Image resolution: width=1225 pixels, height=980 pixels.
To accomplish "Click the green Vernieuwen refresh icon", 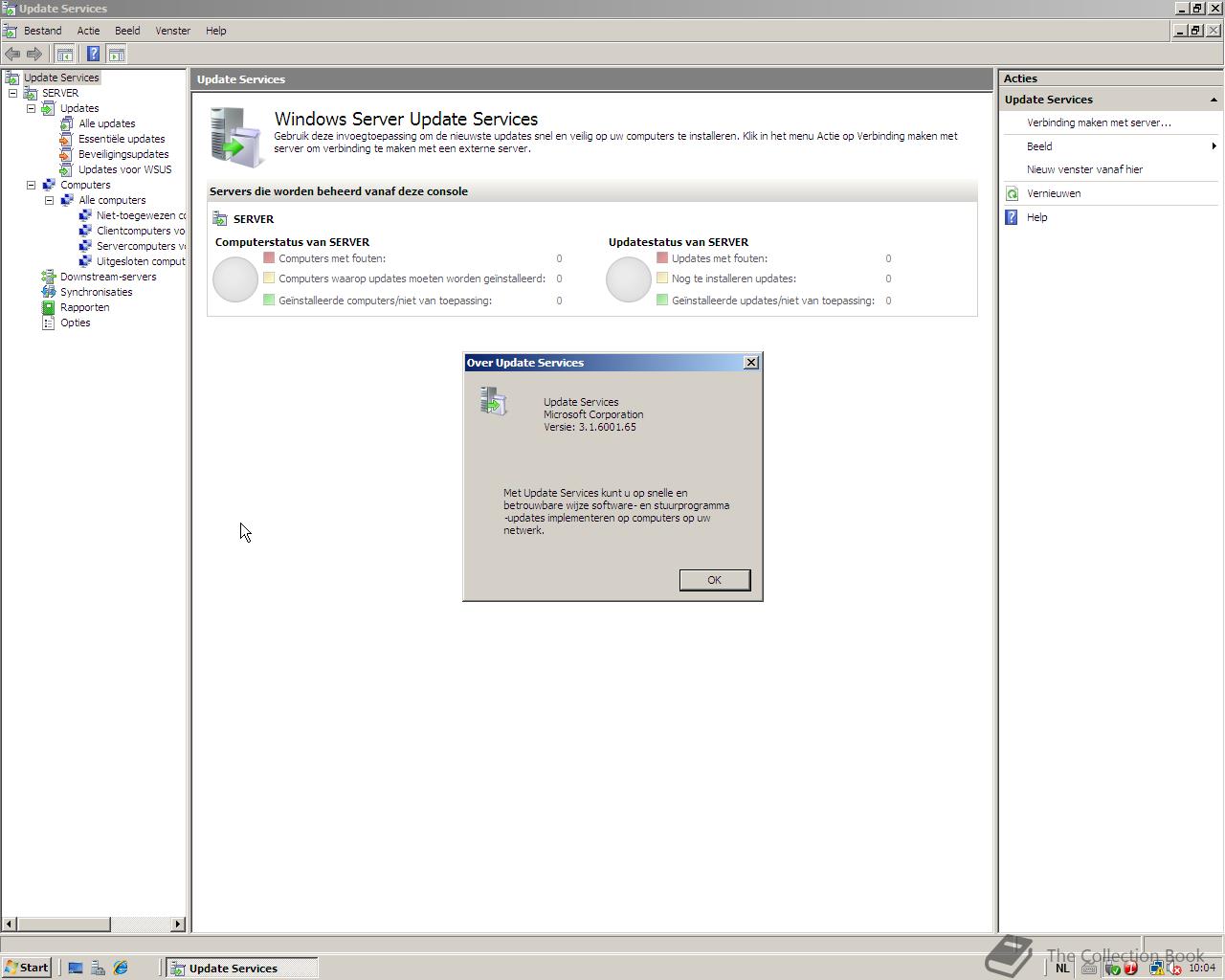I will (x=1012, y=193).
